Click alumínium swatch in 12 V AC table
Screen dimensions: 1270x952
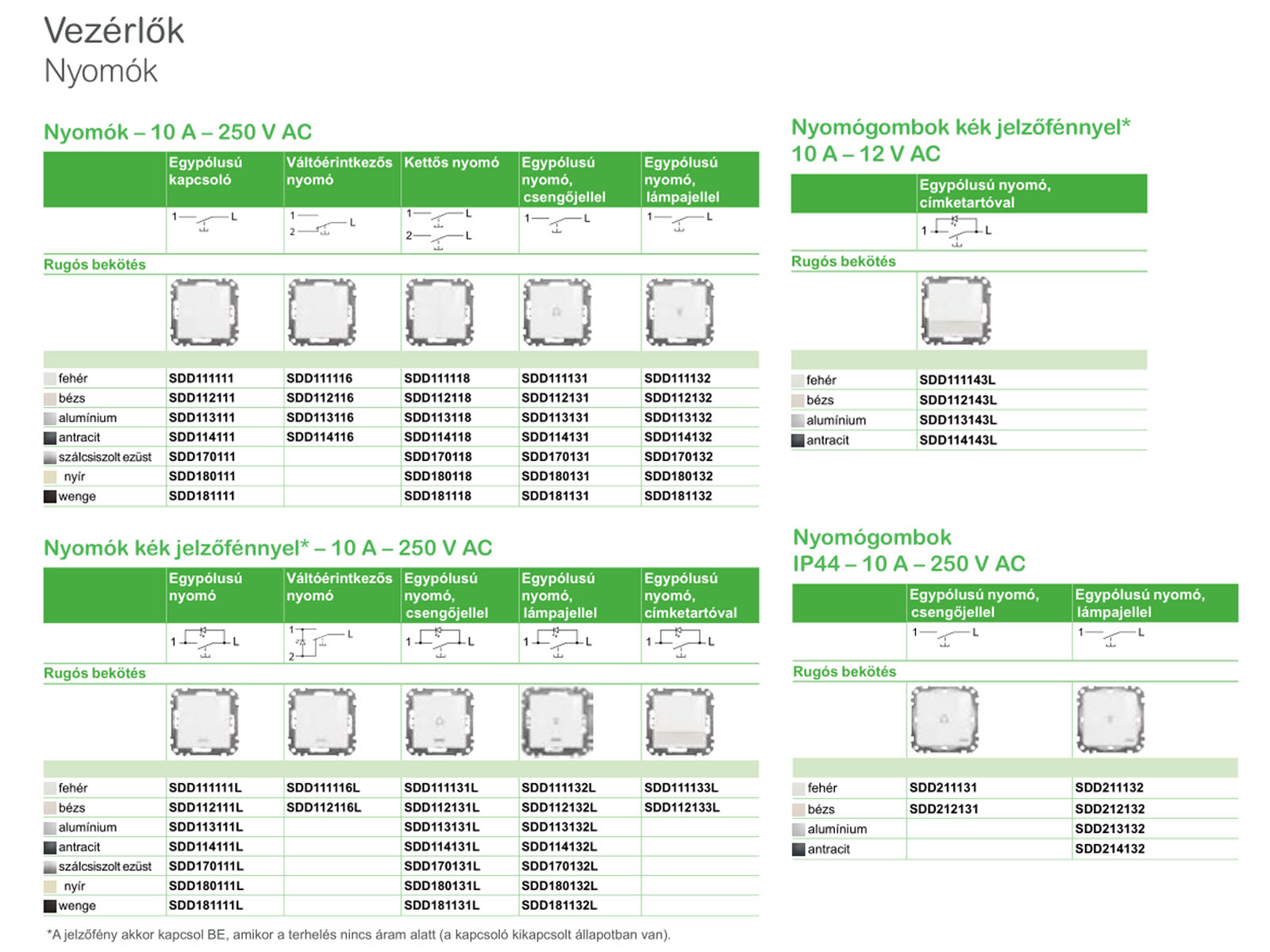pos(798,420)
